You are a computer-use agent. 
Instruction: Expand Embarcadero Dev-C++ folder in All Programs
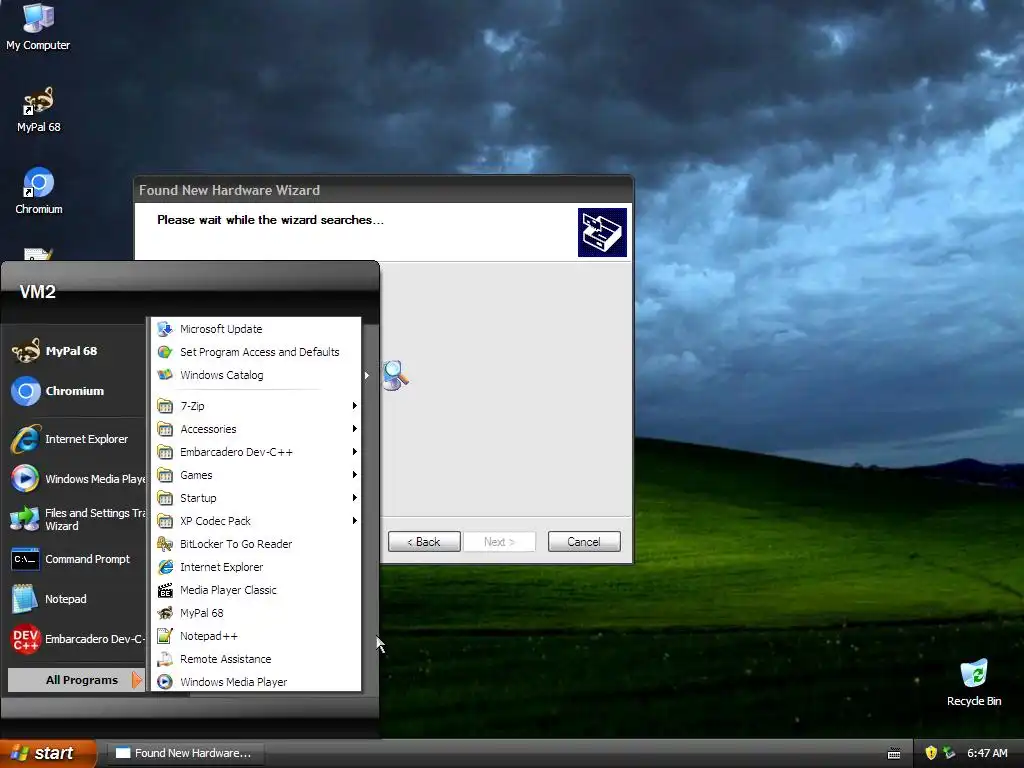pos(256,452)
